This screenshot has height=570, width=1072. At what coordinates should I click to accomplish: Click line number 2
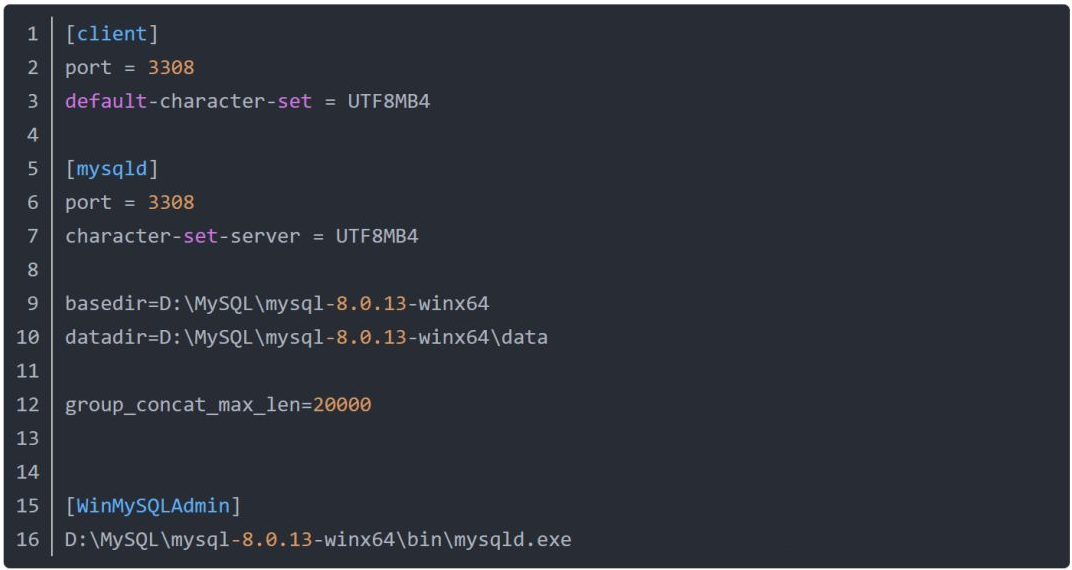pos(33,68)
